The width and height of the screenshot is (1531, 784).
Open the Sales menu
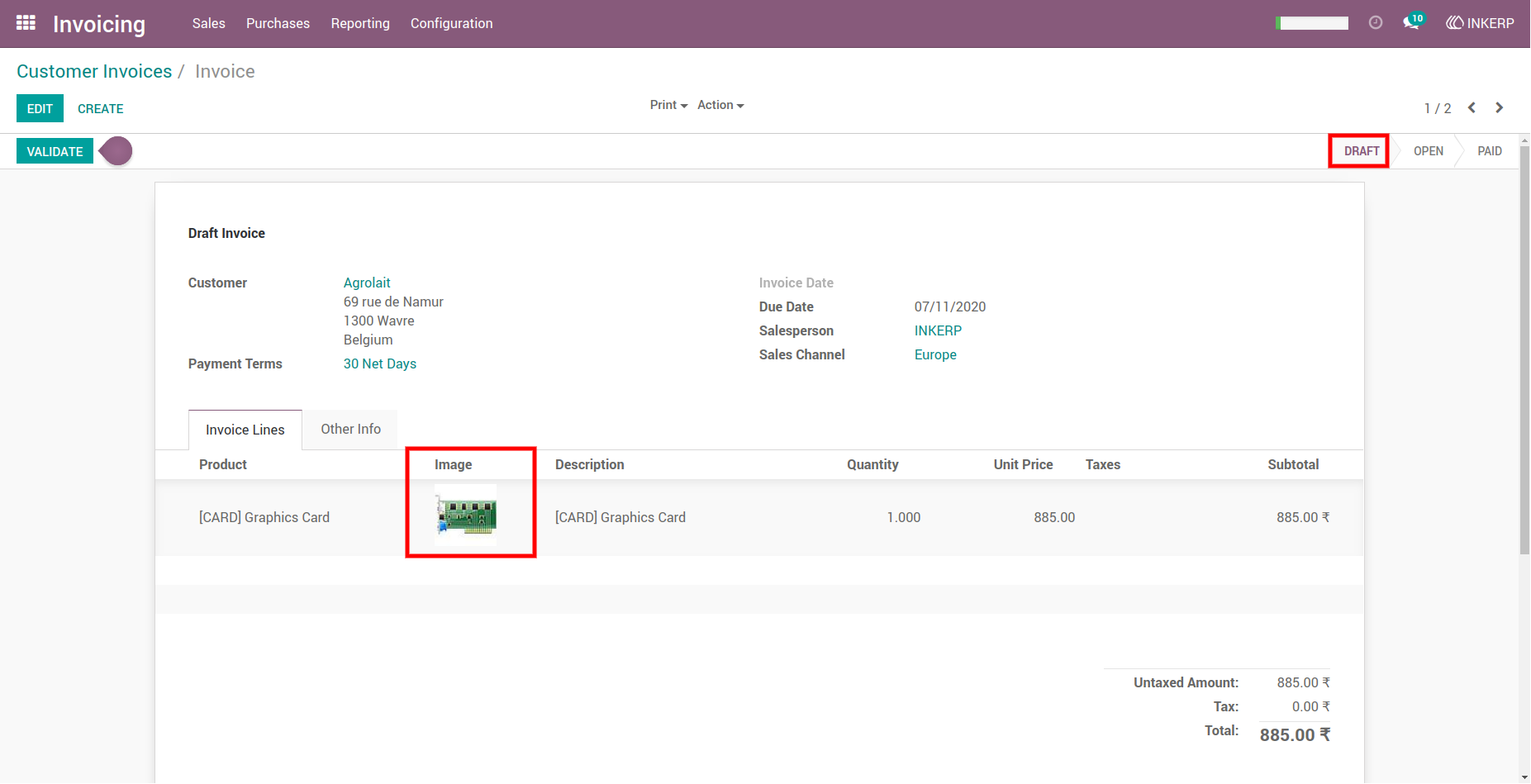click(x=209, y=23)
